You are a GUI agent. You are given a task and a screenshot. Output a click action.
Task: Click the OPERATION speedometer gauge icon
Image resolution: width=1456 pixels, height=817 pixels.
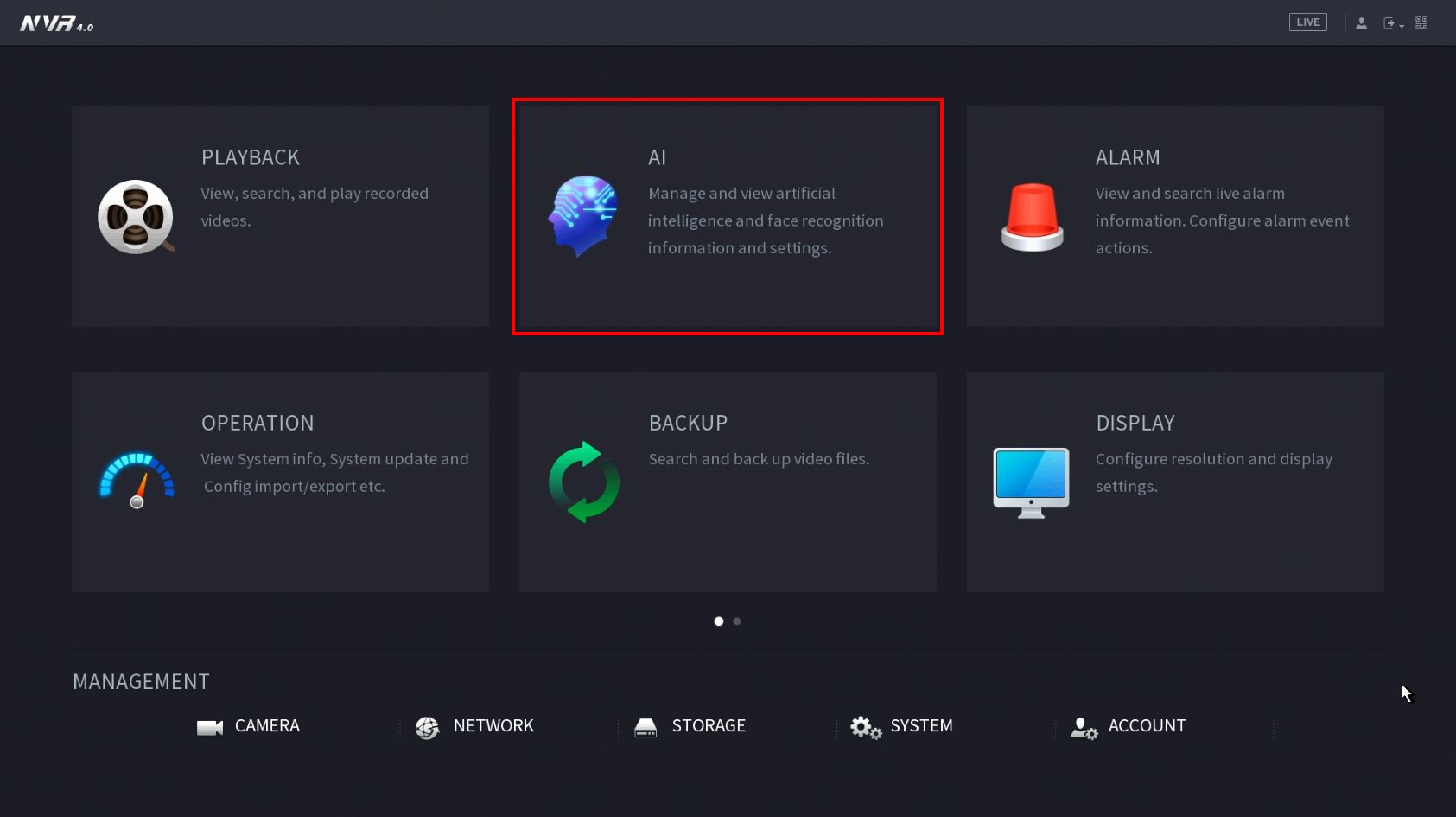137,480
